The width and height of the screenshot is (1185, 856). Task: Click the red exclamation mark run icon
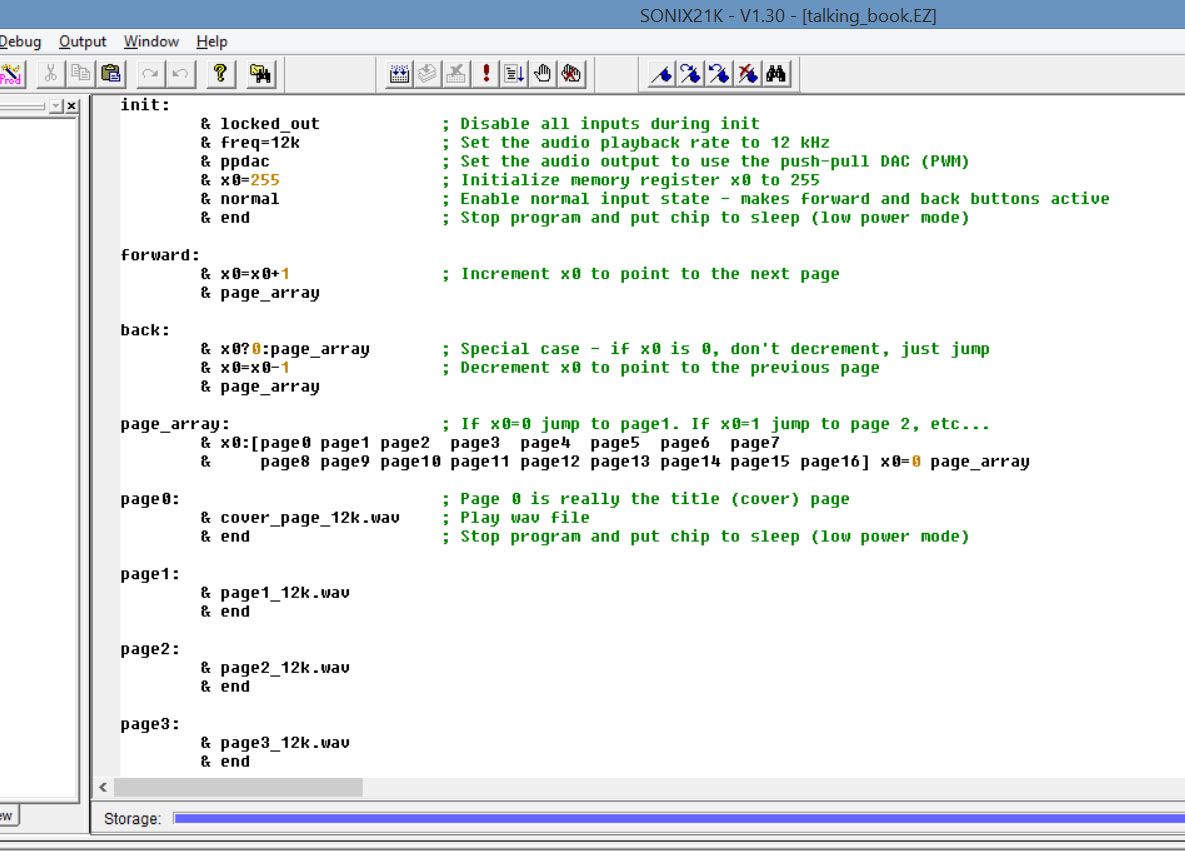pos(485,73)
